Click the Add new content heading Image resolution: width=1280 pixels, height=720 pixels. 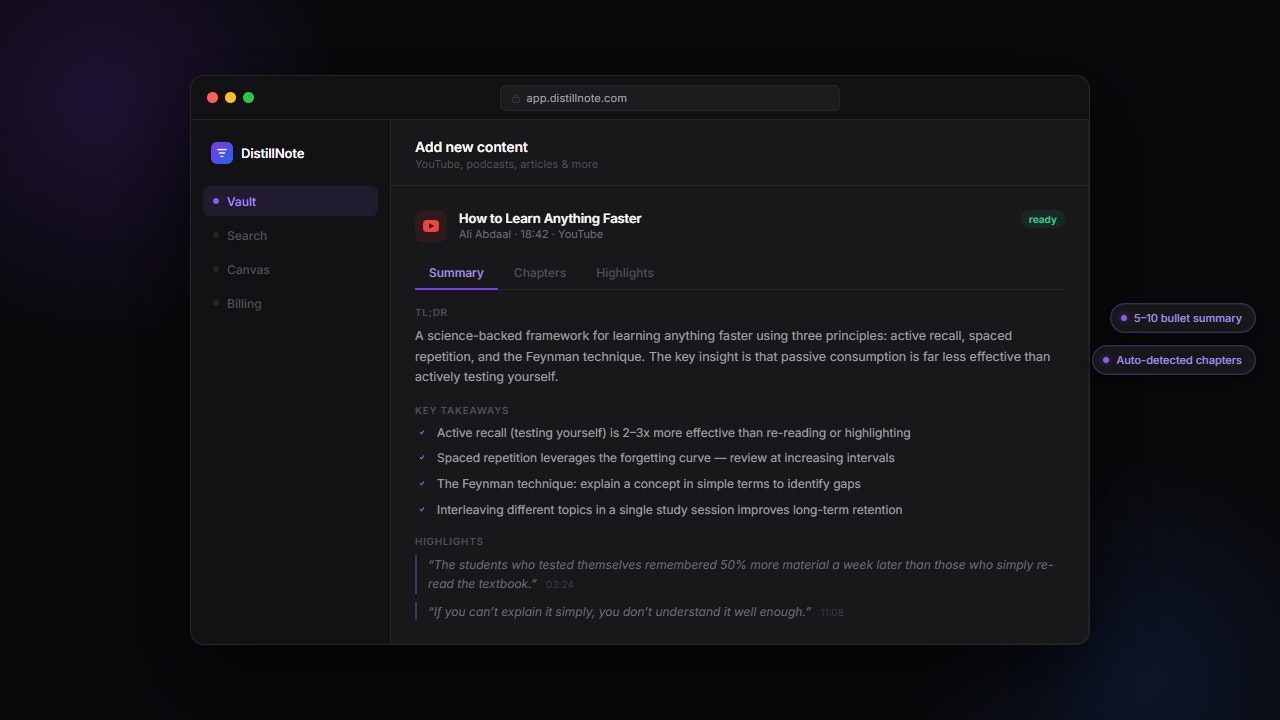(472, 147)
